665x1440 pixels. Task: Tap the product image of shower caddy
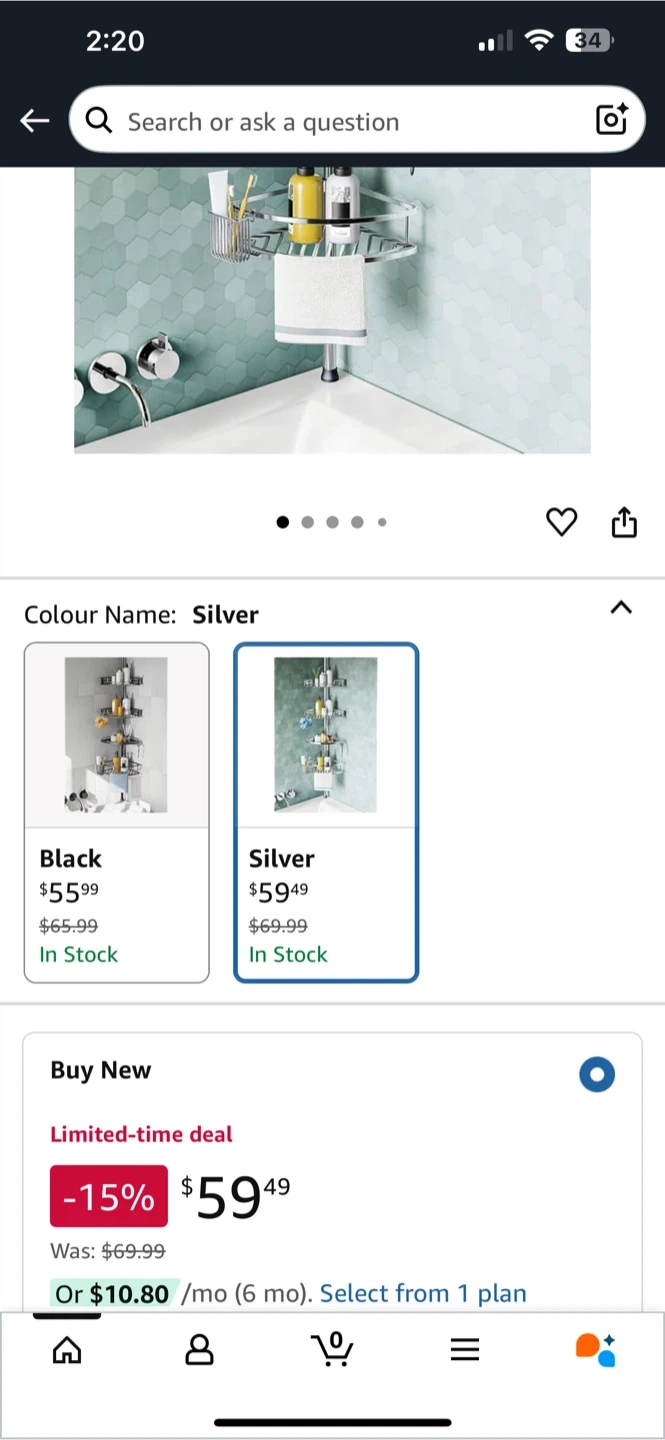coord(332,310)
